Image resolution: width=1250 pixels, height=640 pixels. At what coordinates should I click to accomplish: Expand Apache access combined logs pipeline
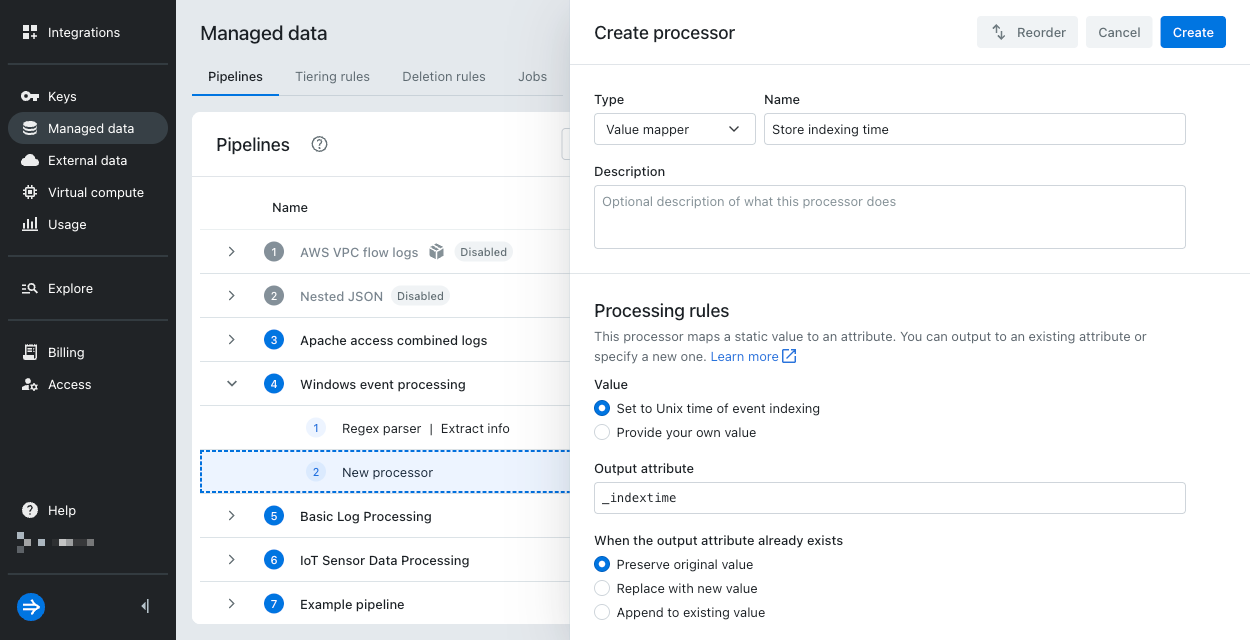(x=232, y=340)
